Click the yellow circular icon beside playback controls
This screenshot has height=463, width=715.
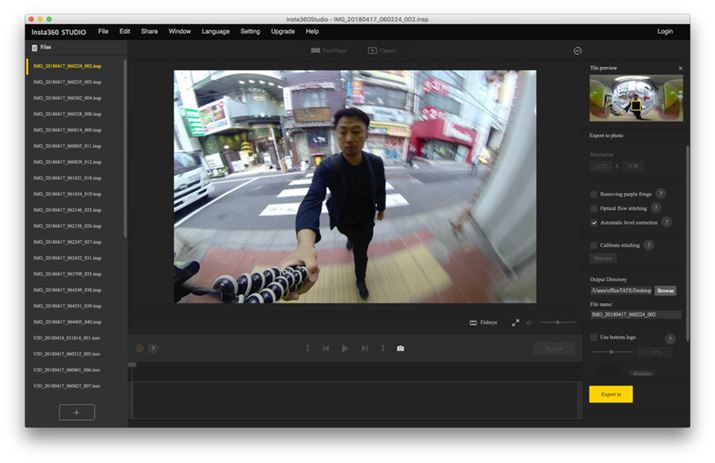coord(140,349)
